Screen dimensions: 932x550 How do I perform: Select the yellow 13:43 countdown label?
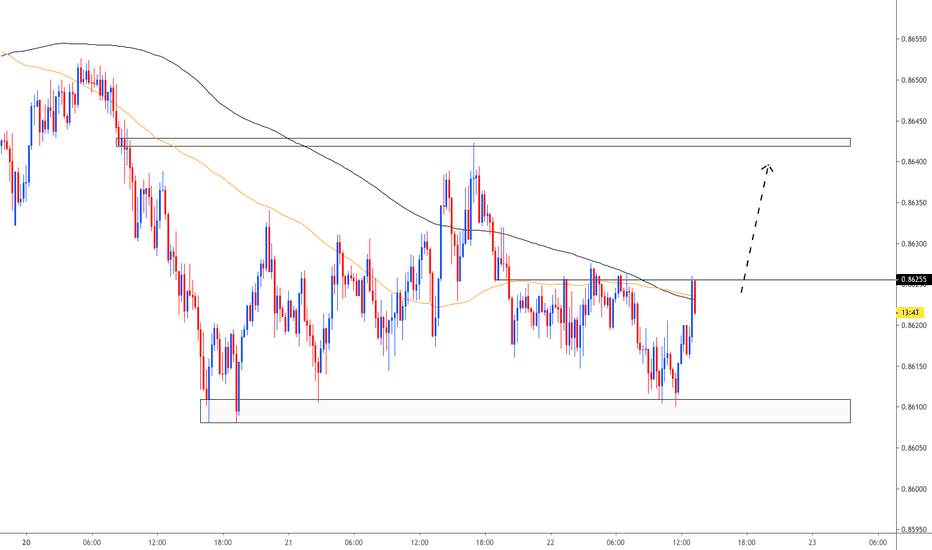[910, 313]
